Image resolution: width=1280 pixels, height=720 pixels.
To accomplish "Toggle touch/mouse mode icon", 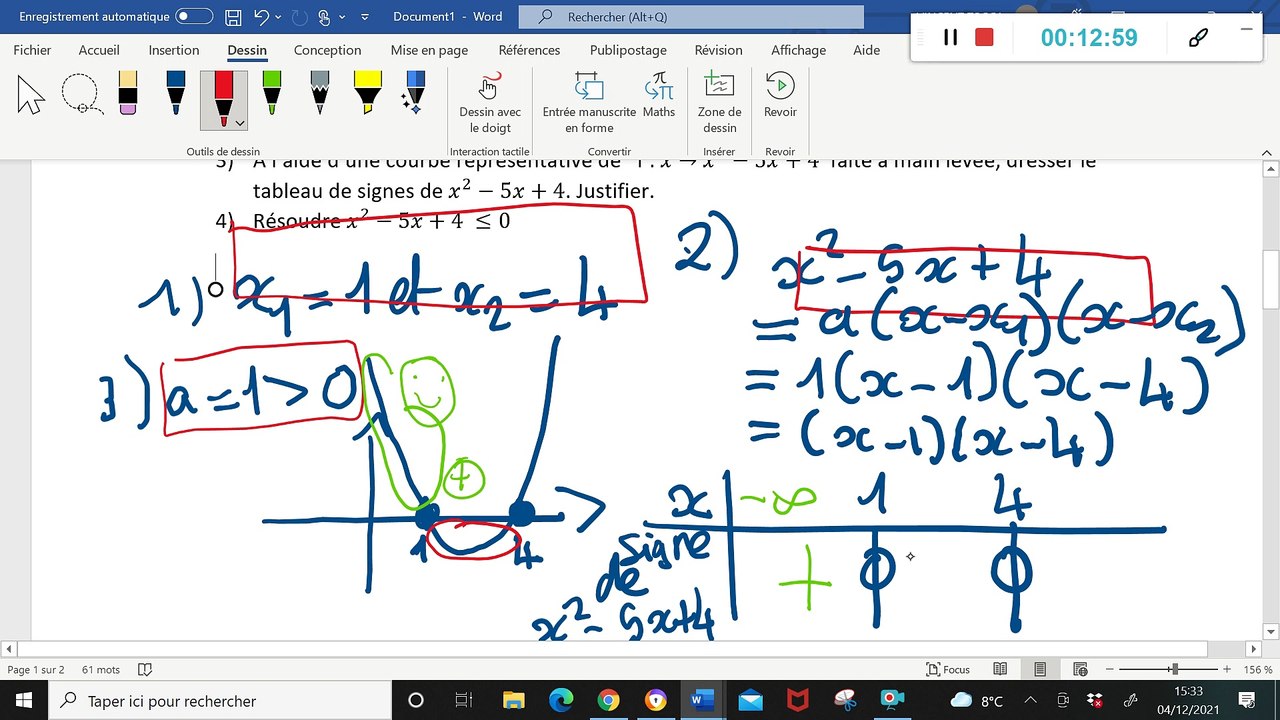I will tap(323, 17).
